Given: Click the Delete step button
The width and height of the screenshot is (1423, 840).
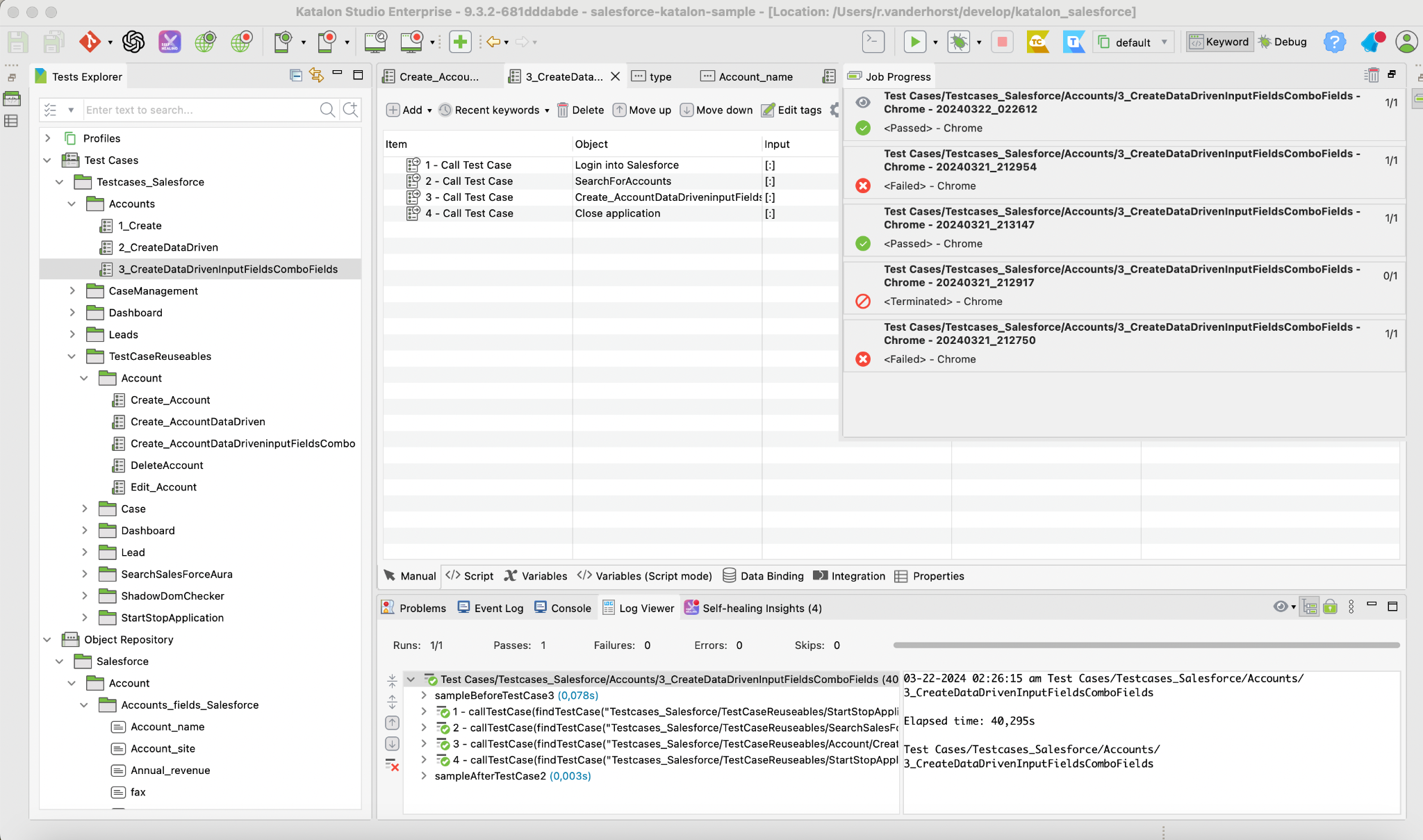Looking at the screenshot, I should click(x=580, y=110).
